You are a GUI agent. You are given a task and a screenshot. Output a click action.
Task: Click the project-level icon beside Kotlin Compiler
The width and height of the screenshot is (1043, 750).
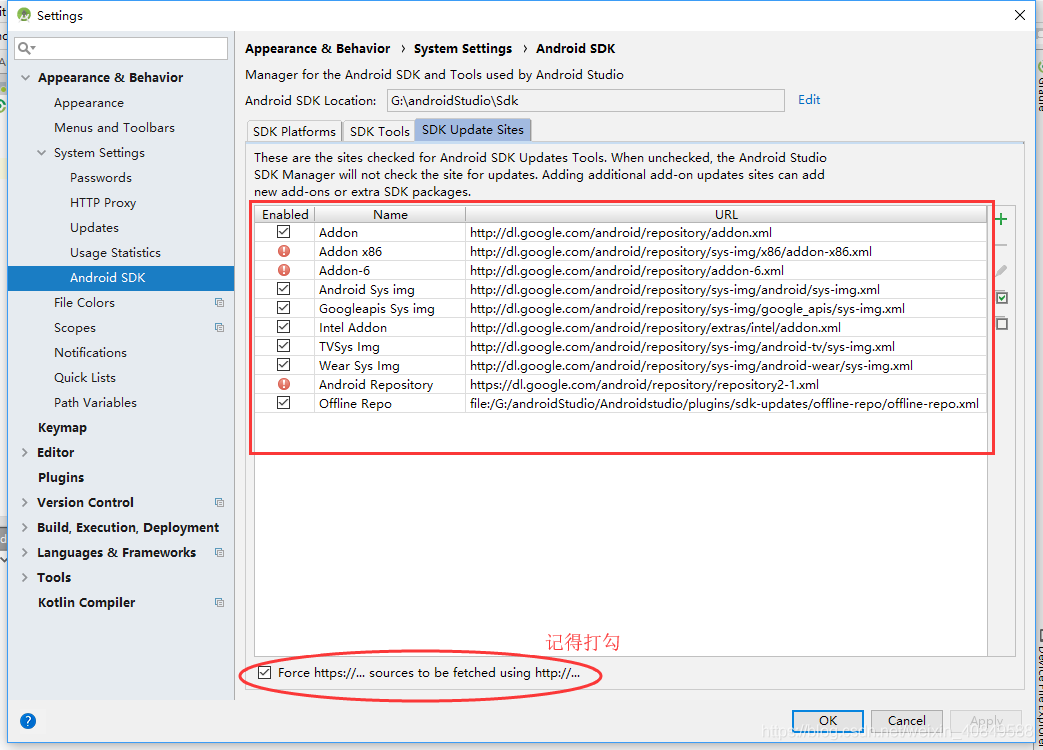point(220,602)
